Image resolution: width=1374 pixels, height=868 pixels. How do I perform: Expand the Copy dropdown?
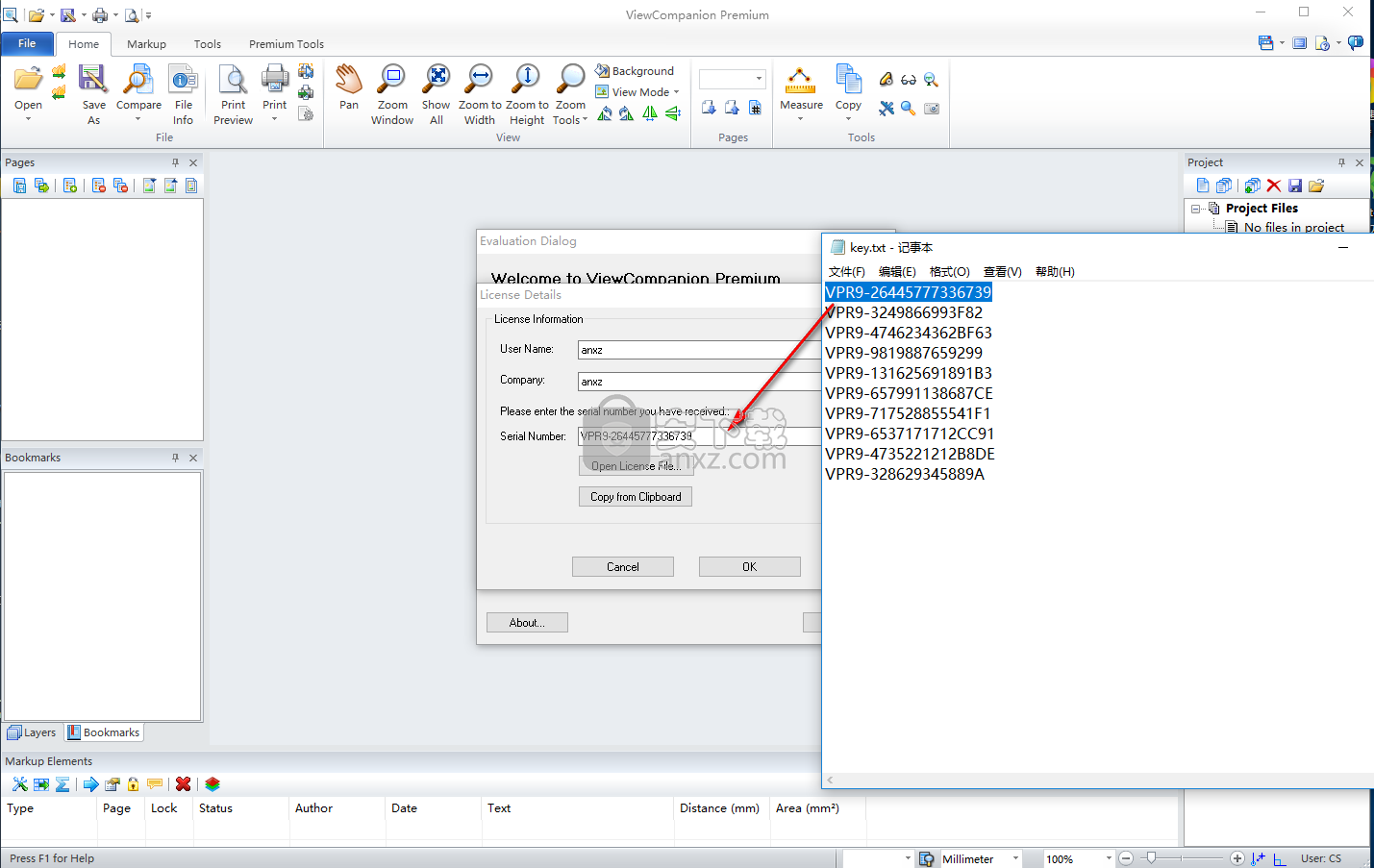[x=848, y=119]
